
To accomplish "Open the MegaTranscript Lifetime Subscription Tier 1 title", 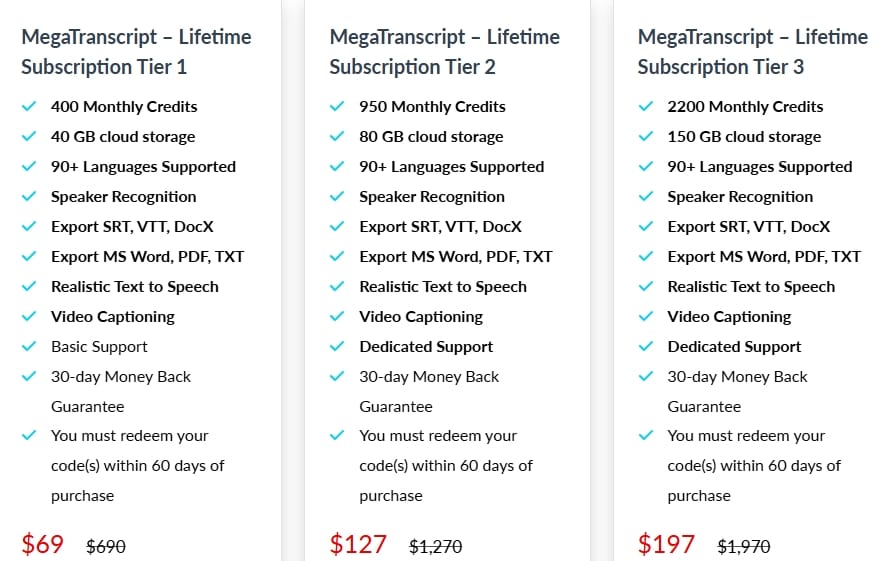I will [136, 52].
